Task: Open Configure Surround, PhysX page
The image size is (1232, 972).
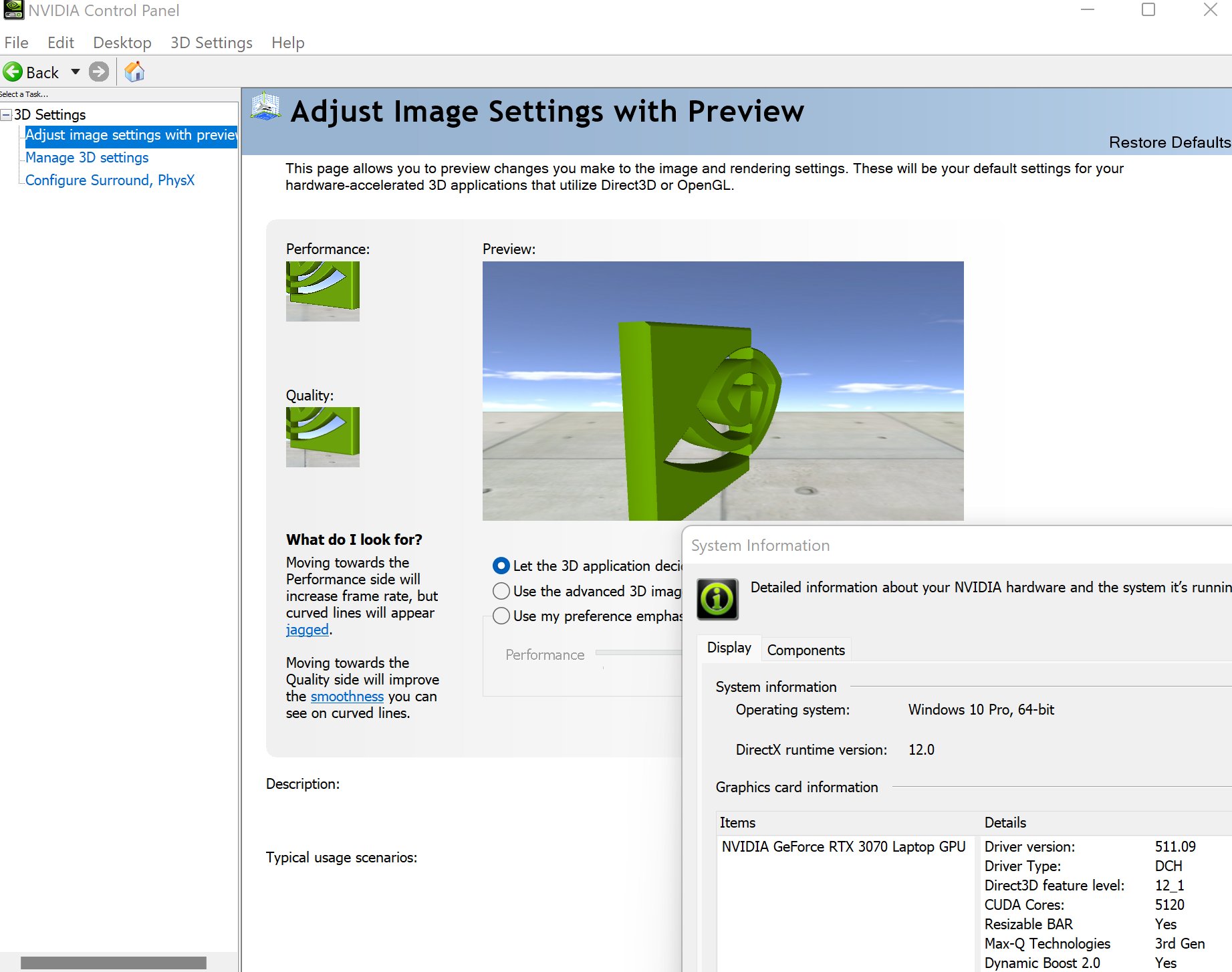Action: (110, 180)
